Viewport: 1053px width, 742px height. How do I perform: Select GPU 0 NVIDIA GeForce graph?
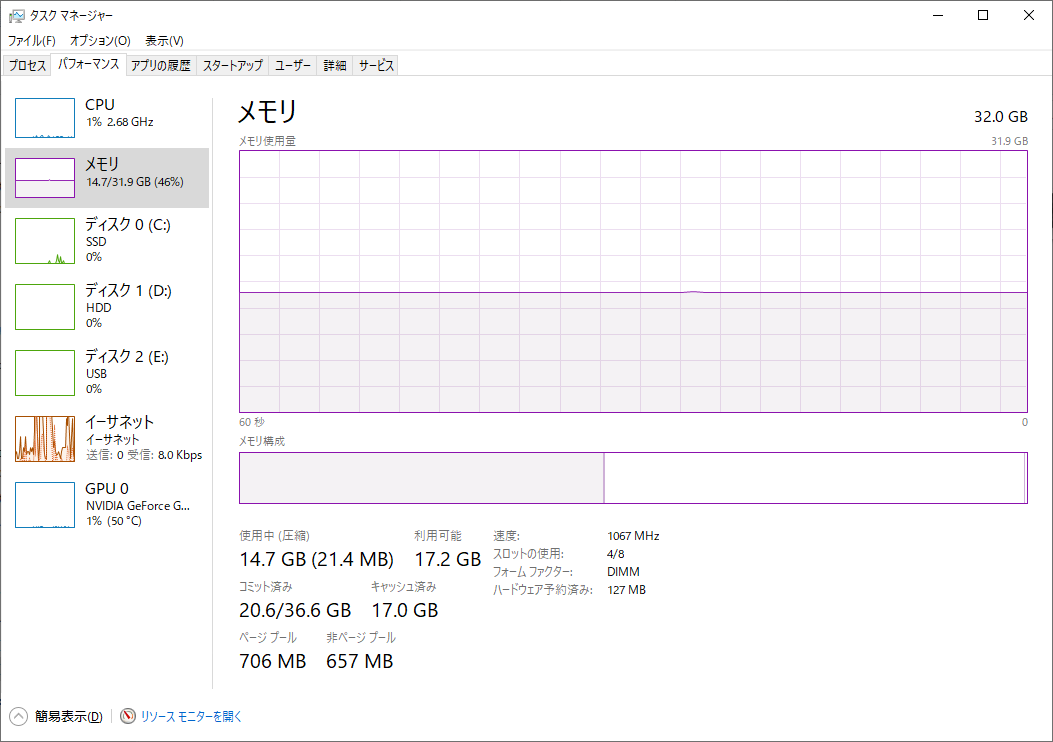(45, 505)
